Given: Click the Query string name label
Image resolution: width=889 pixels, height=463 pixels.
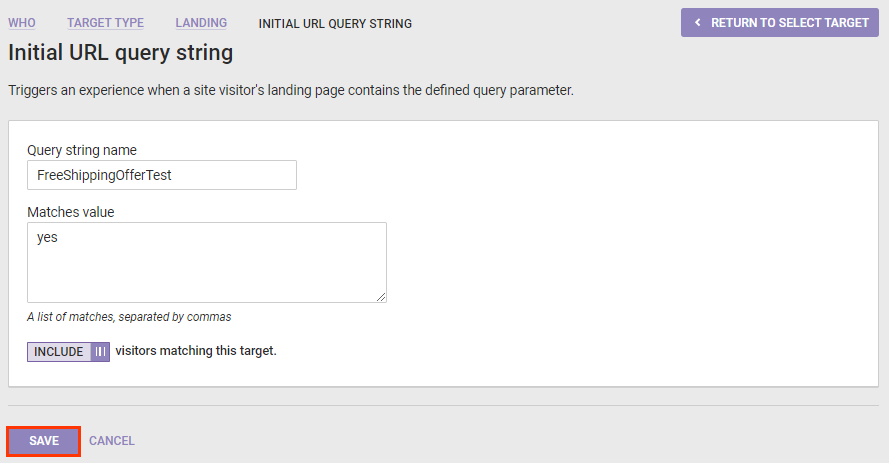Looking at the screenshot, I should click(82, 150).
